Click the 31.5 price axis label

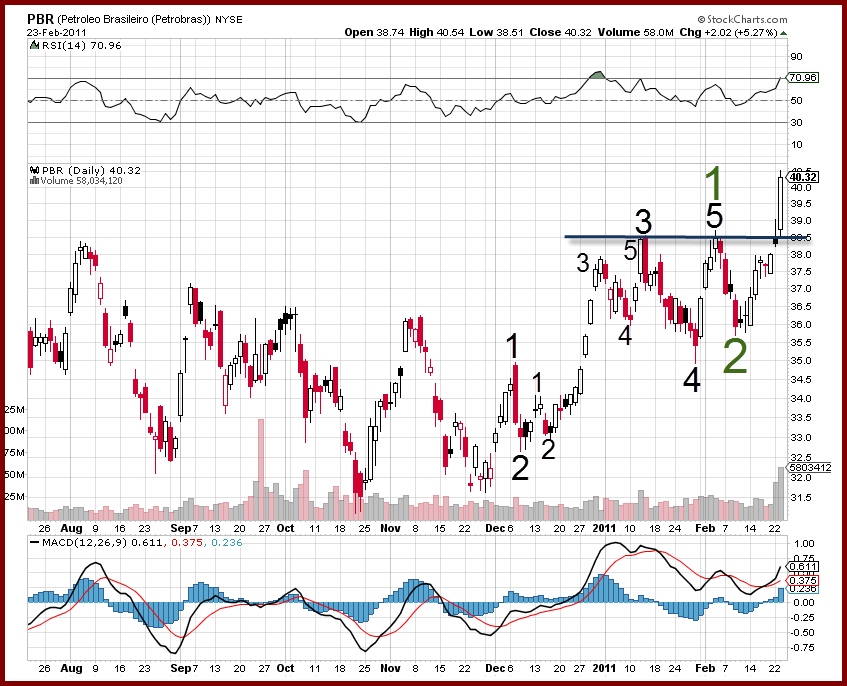pyautogui.click(x=801, y=498)
